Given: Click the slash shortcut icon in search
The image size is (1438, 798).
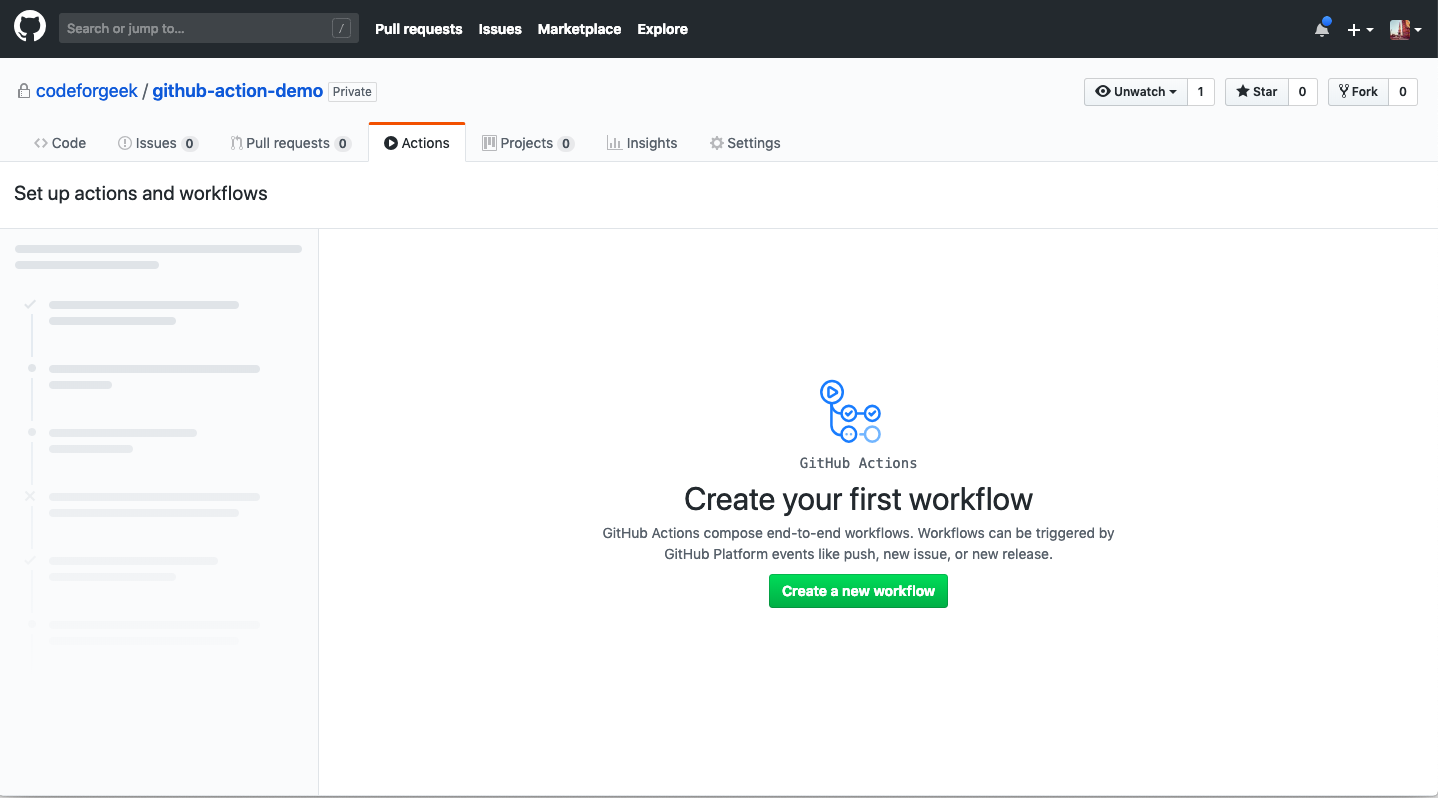Looking at the screenshot, I should [342, 29].
